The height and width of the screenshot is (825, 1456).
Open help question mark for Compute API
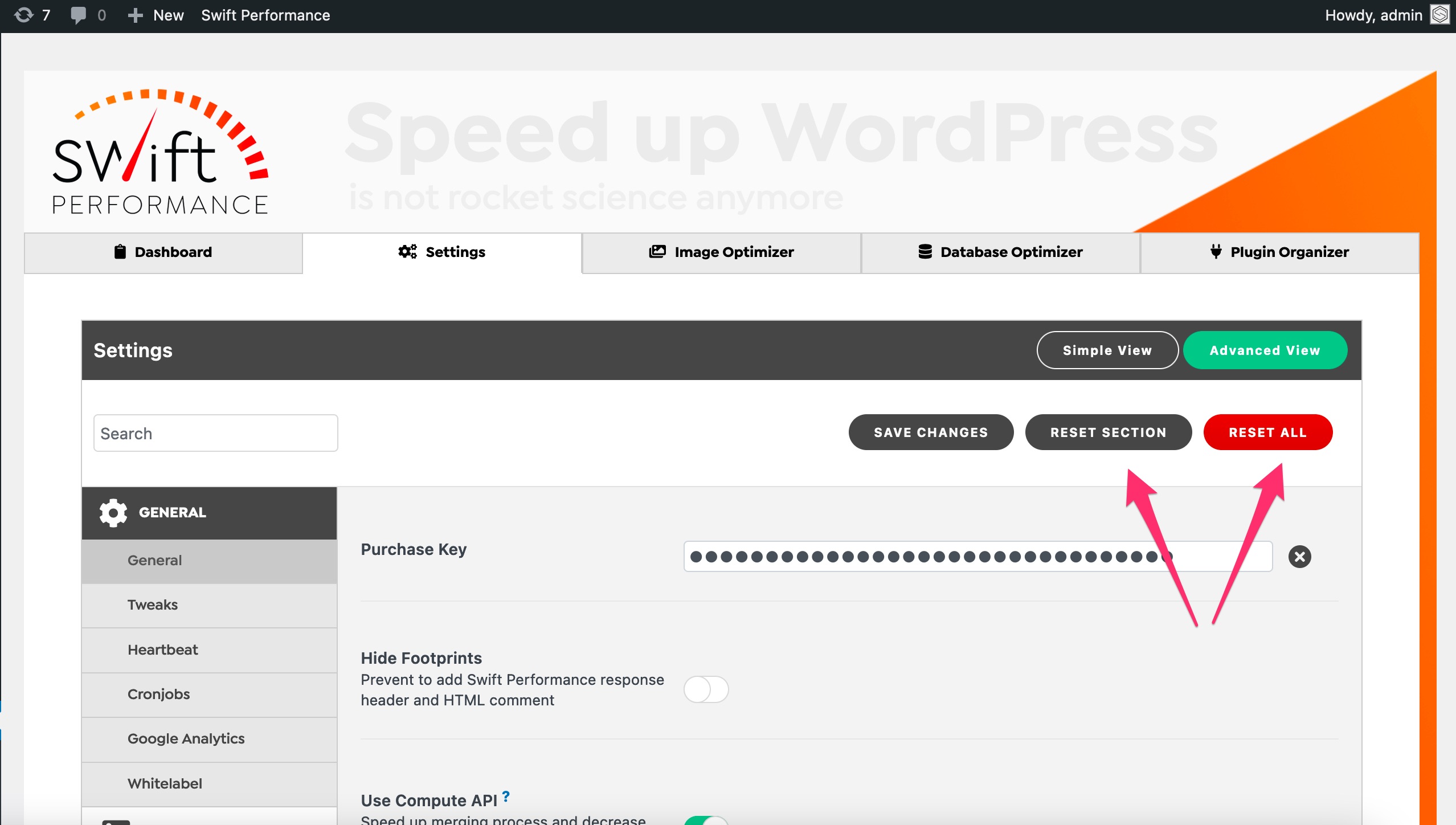[506, 796]
